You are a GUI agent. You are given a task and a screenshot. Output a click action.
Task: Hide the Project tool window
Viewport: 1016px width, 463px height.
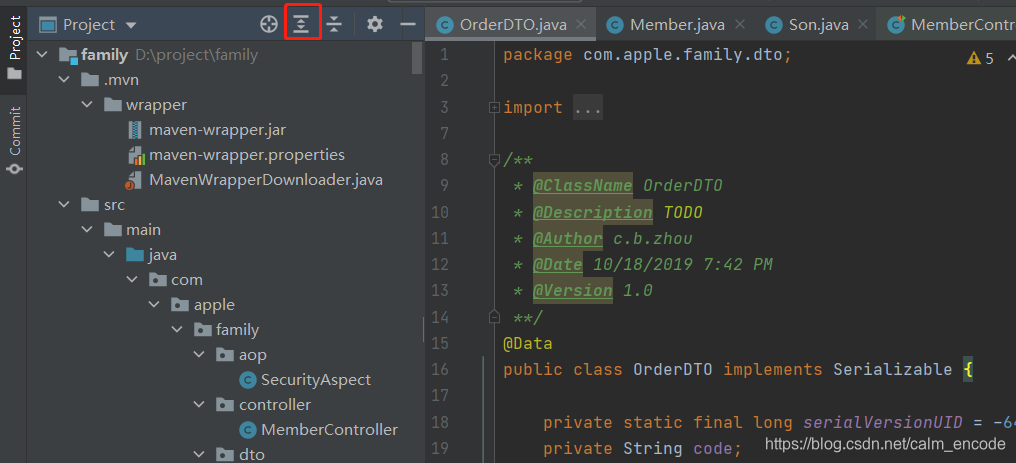pos(408,25)
